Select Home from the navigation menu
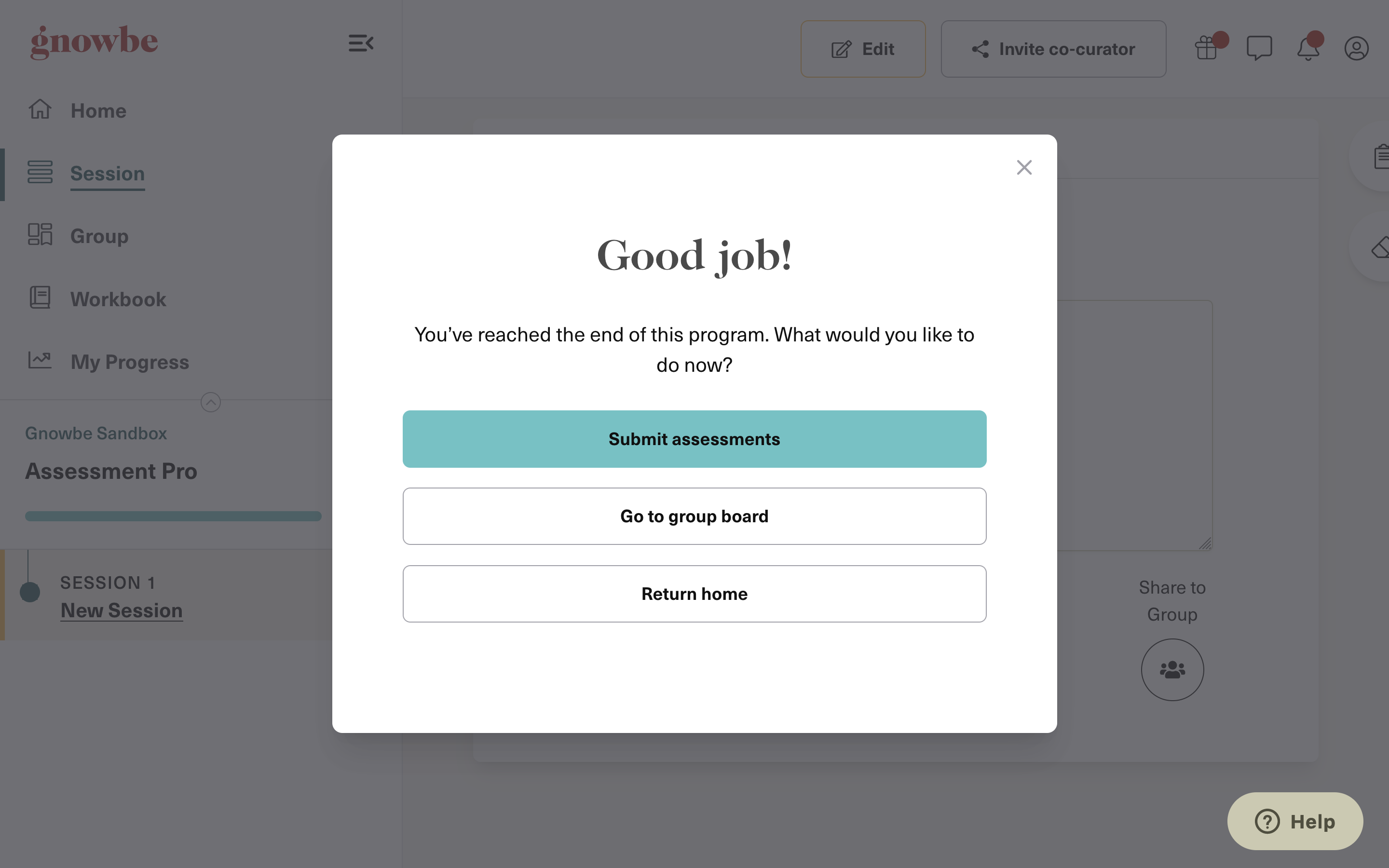 [x=98, y=110]
